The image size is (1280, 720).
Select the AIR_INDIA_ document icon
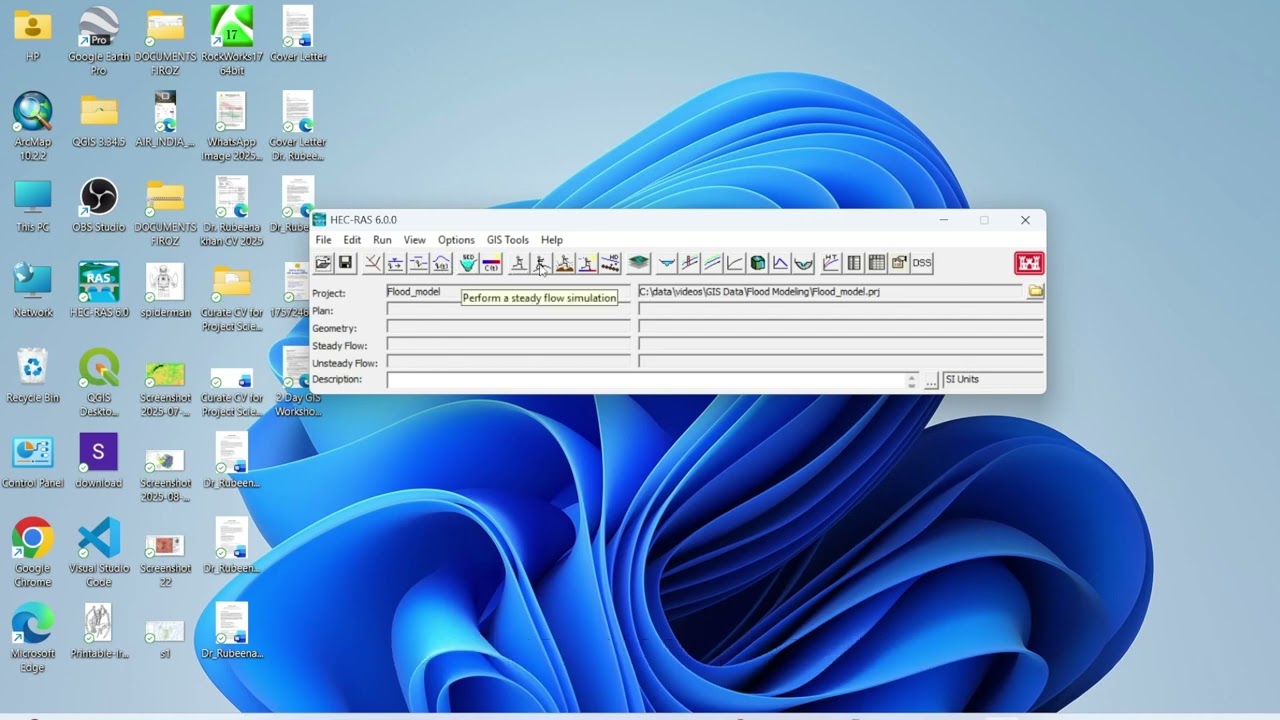tap(165, 120)
